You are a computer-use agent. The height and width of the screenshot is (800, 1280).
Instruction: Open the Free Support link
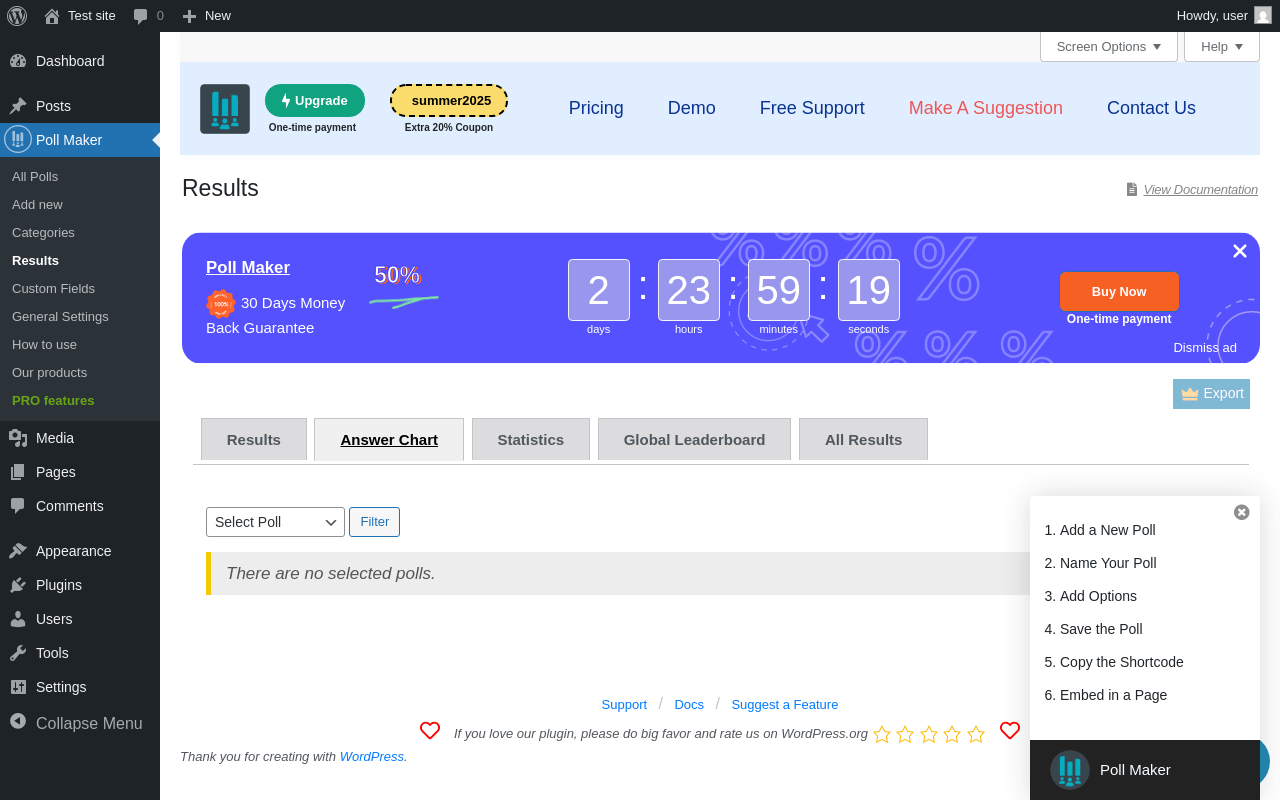812,108
